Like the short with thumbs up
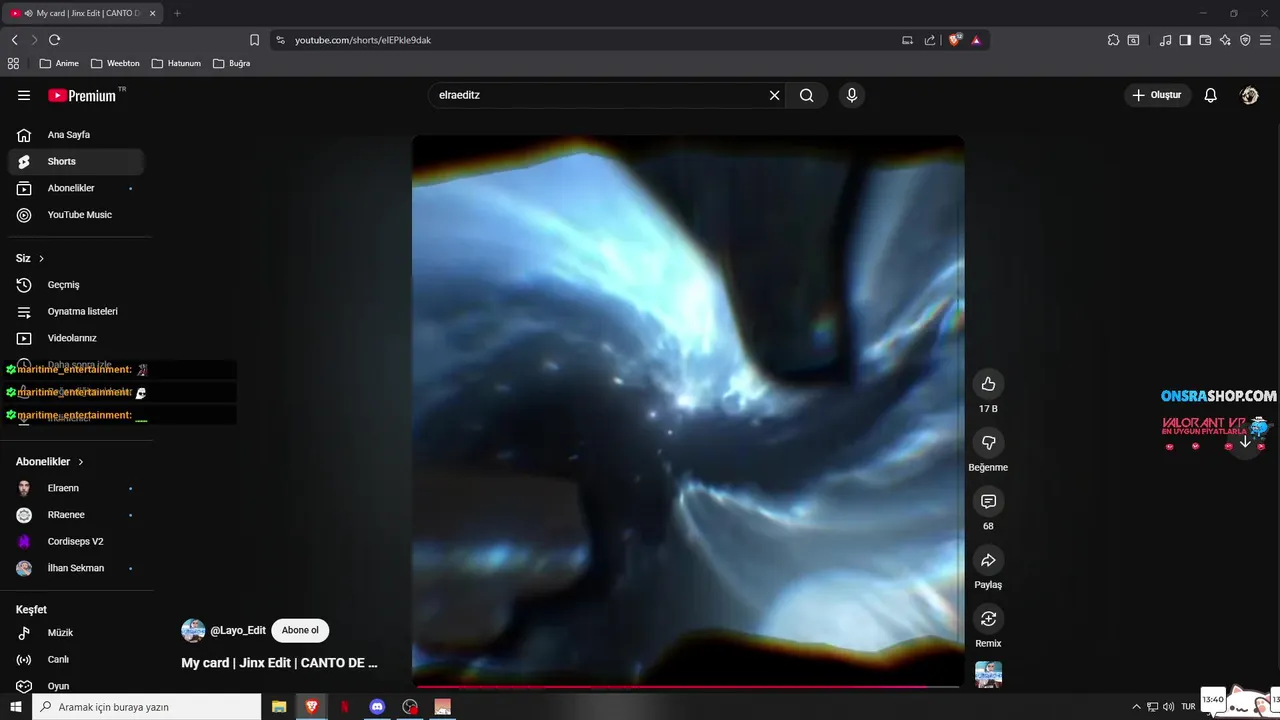 tap(988, 384)
